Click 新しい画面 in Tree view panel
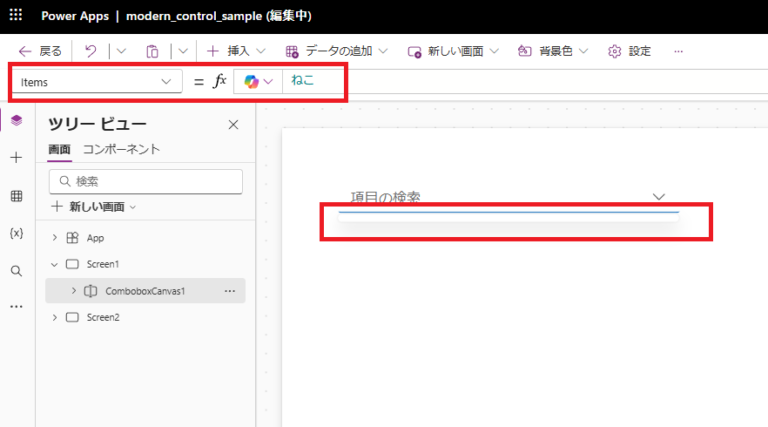 pos(93,206)
